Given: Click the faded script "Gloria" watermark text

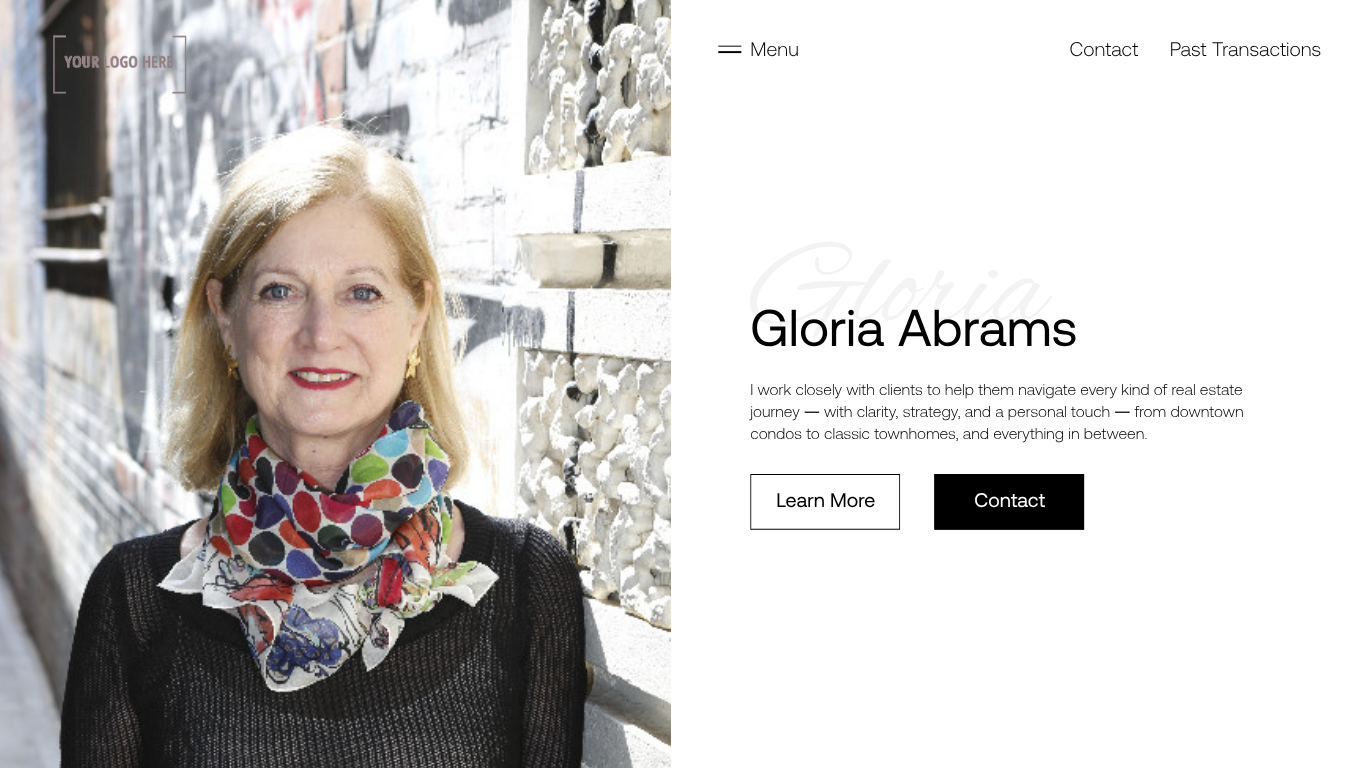Looking at the screenshot, I should pos(900,282).
